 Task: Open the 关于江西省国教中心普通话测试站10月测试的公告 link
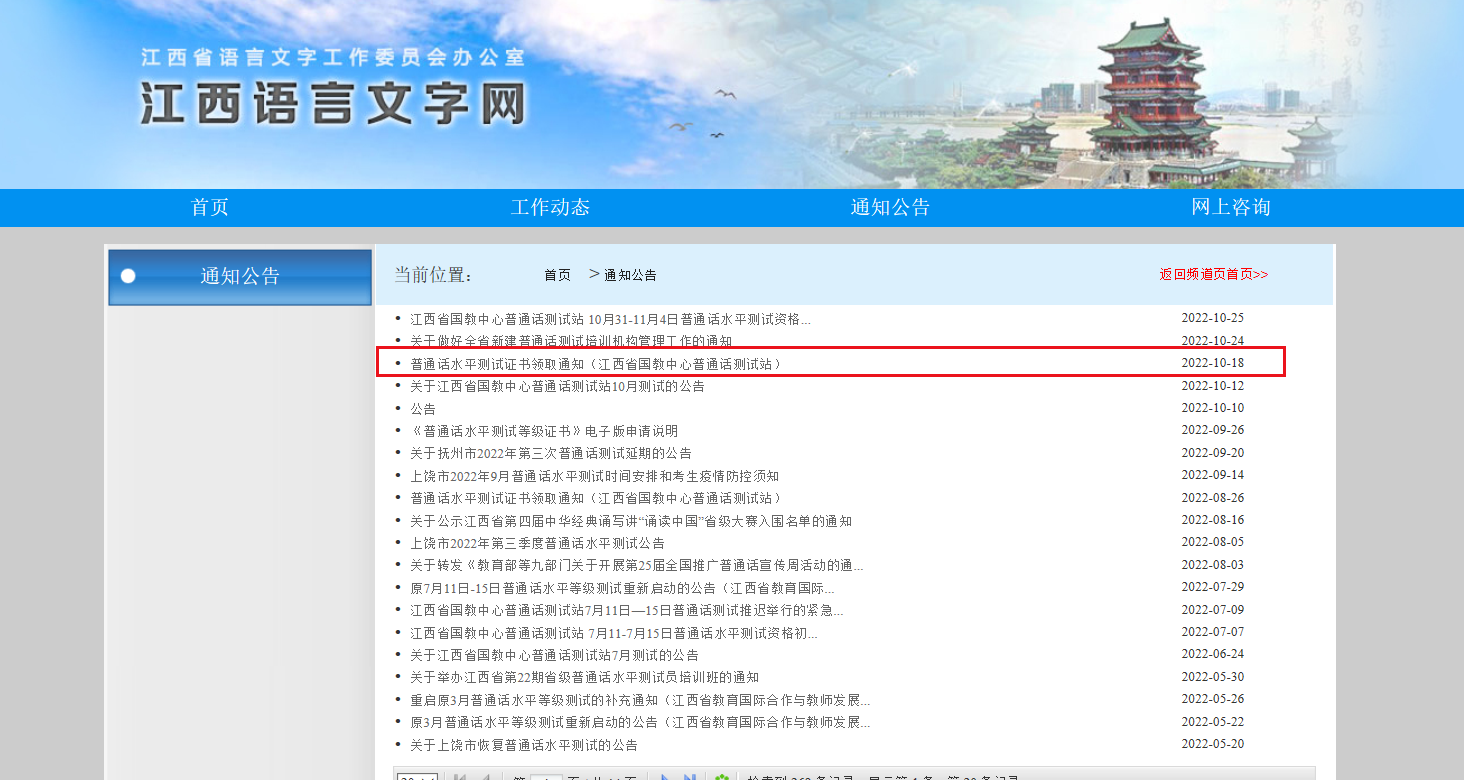pos(557,386)
